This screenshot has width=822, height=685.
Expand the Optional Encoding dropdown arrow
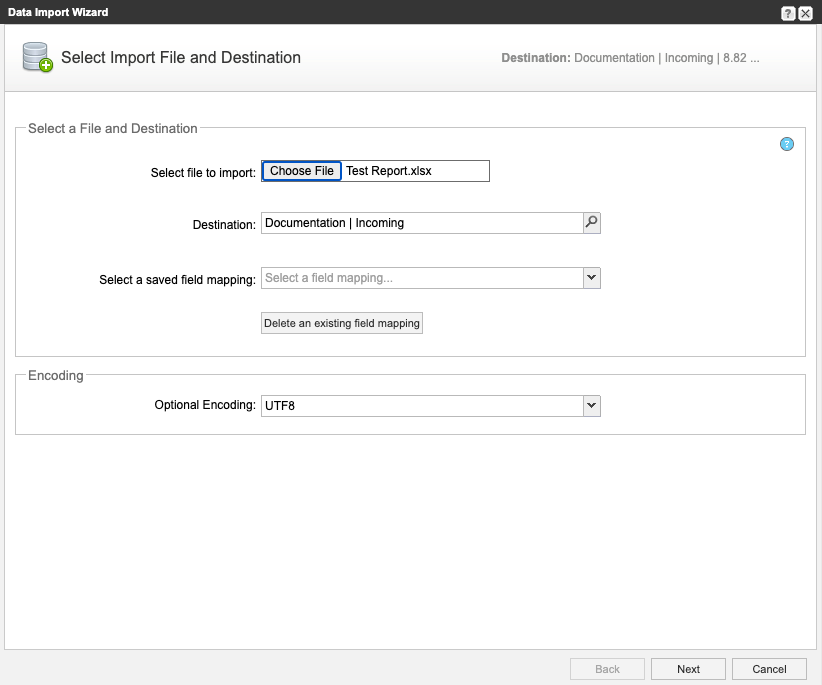point(591,405)
